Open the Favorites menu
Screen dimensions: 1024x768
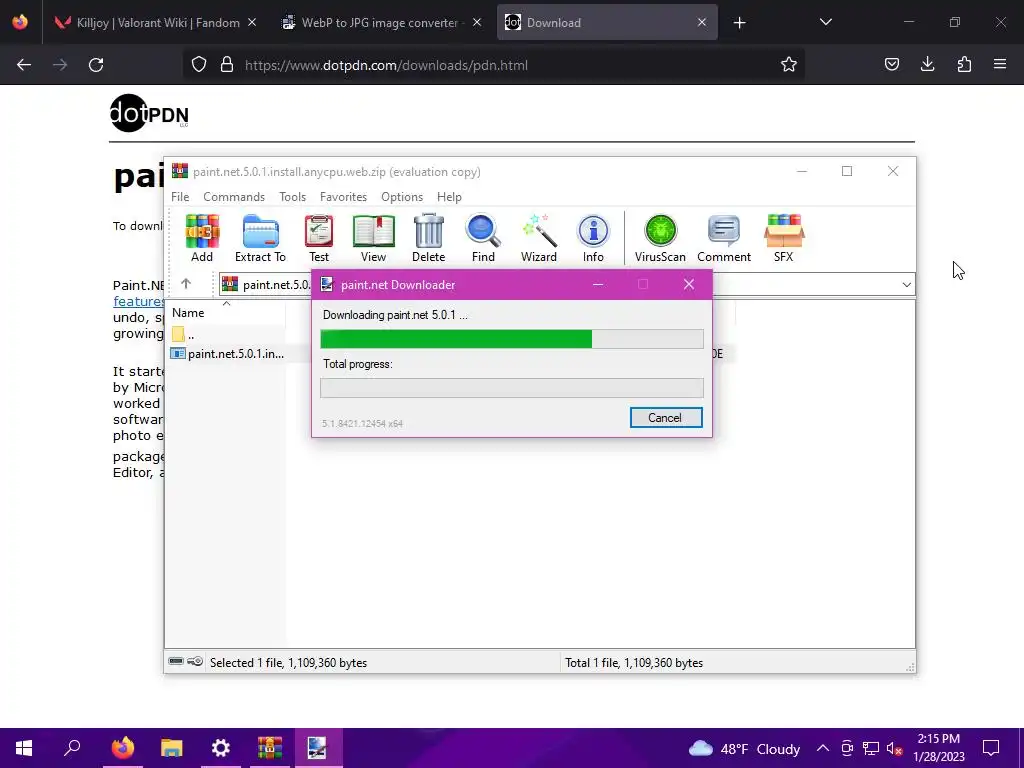pos(344,197)
